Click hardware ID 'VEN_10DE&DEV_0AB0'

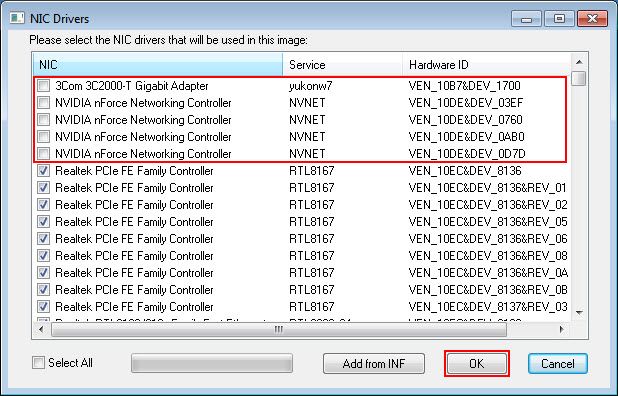467,137
